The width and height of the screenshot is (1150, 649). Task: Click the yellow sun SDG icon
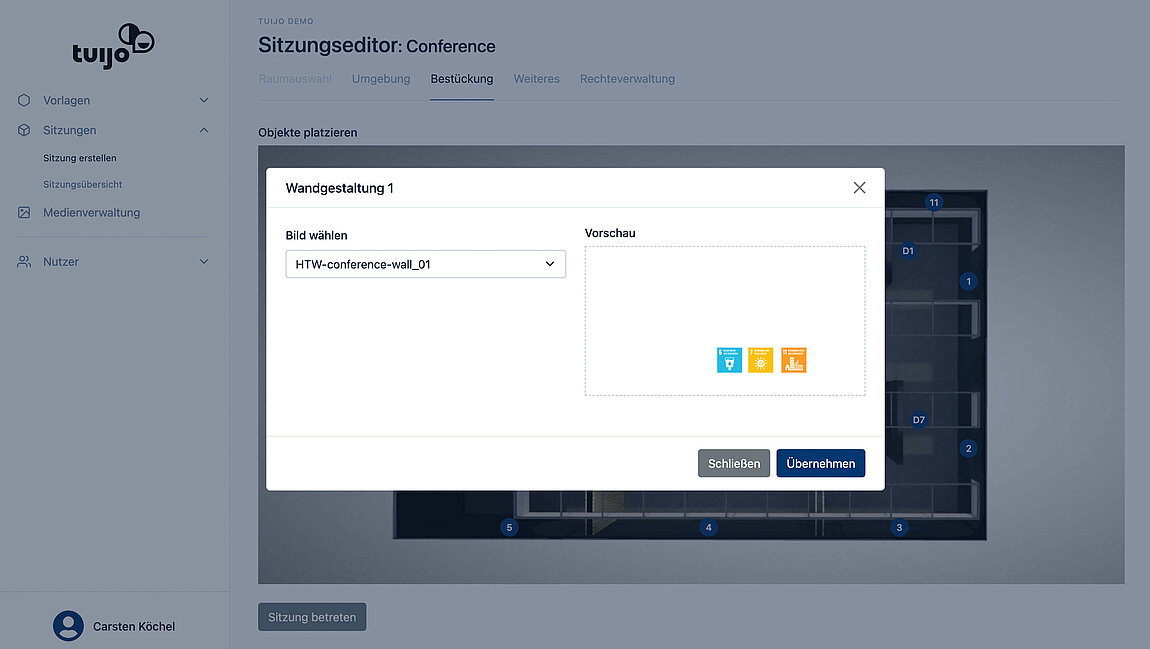pos(761,361)
